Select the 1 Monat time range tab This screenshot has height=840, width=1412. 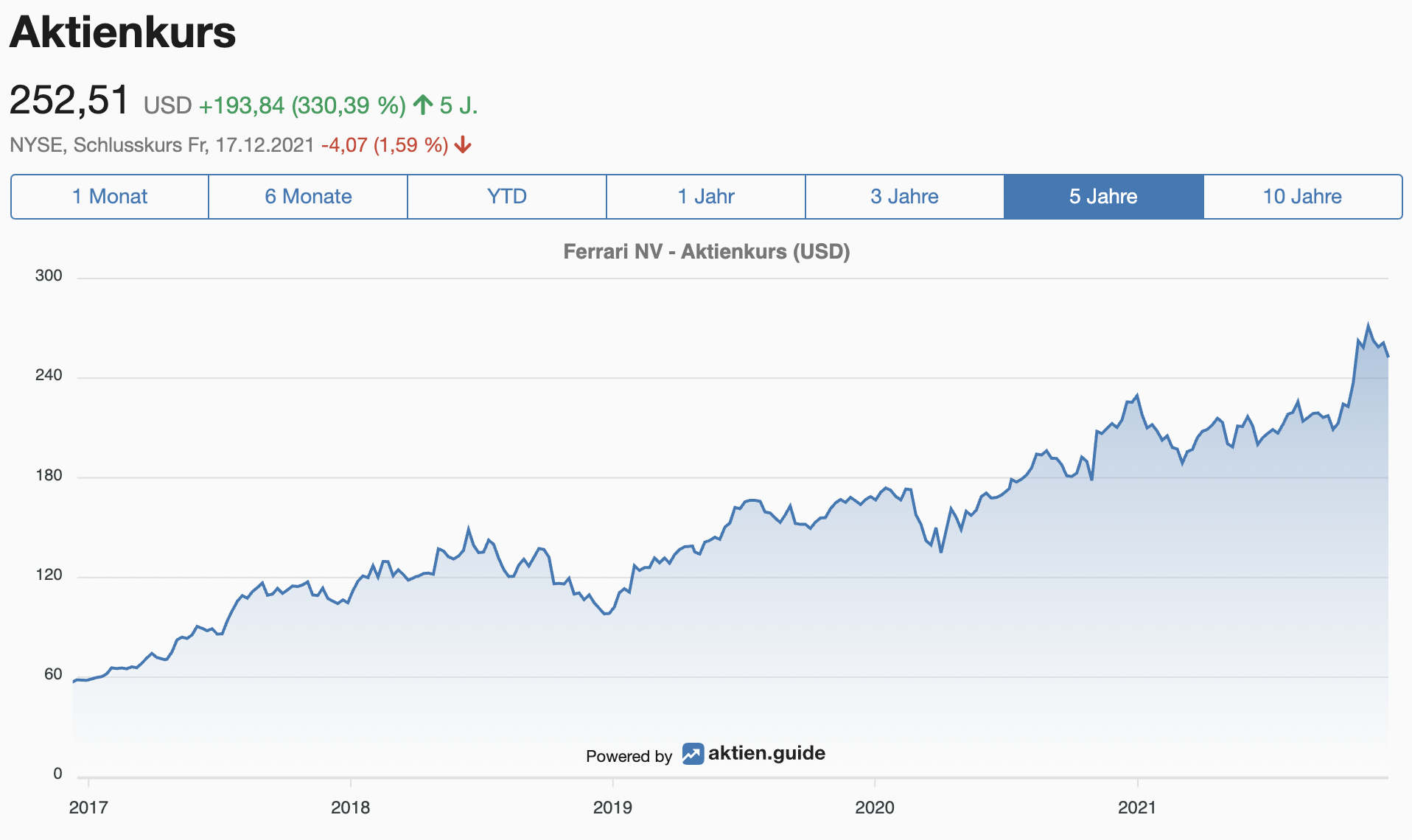[110, 197]
